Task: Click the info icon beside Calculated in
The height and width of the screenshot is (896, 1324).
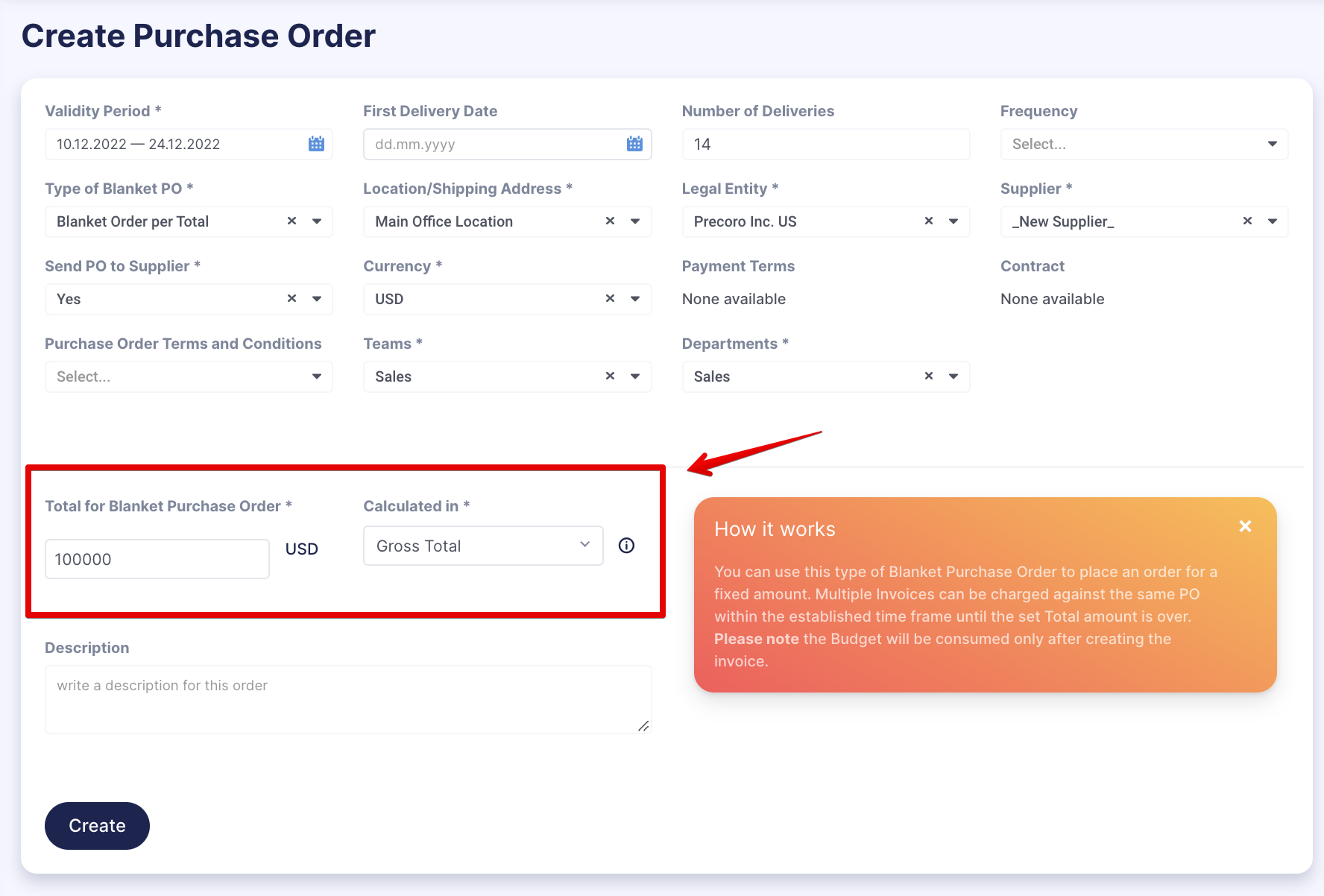Action: 625,546
